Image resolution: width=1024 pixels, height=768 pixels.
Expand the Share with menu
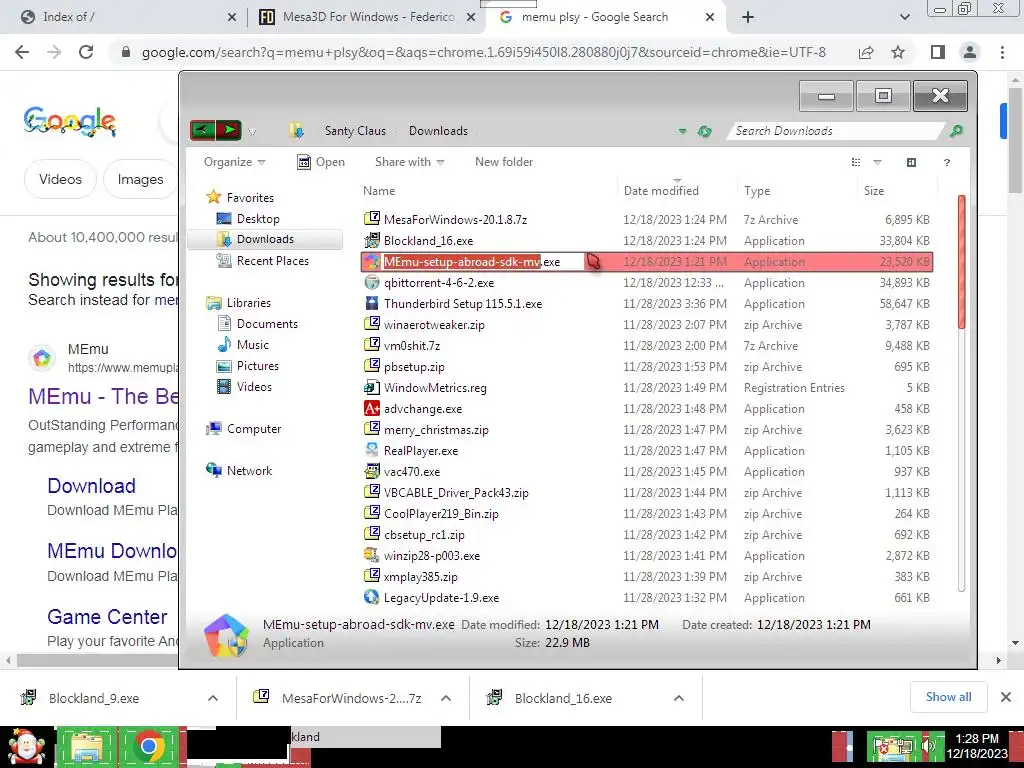pos(409,162)
